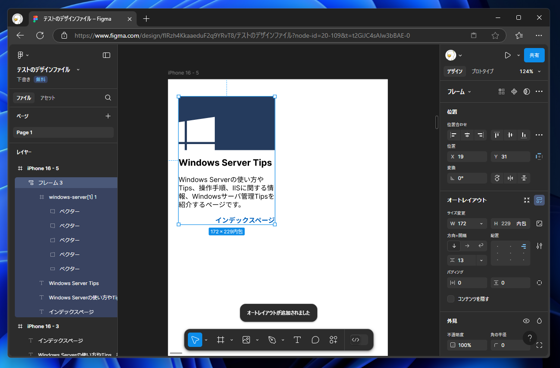Switch to the アセット tab
560x368 pixels.
(x=48, y=98)
